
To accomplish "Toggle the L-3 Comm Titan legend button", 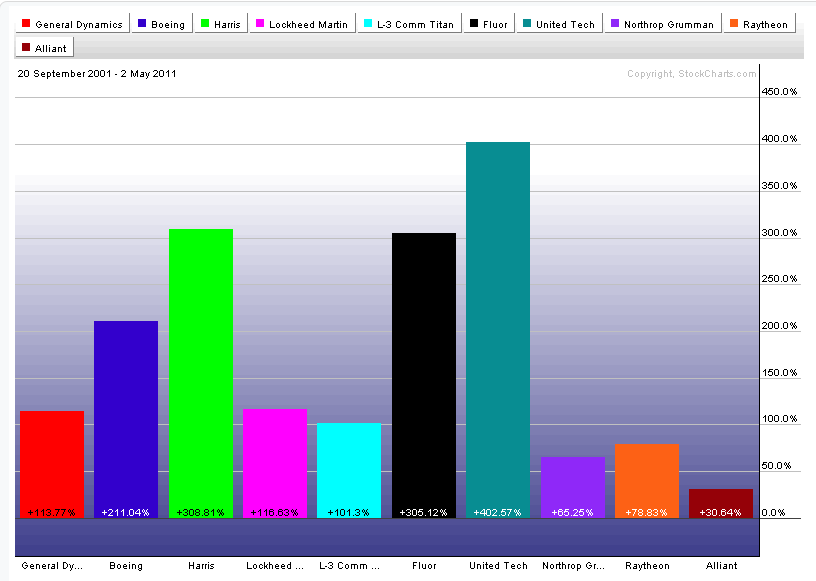I will pos(410,24).
